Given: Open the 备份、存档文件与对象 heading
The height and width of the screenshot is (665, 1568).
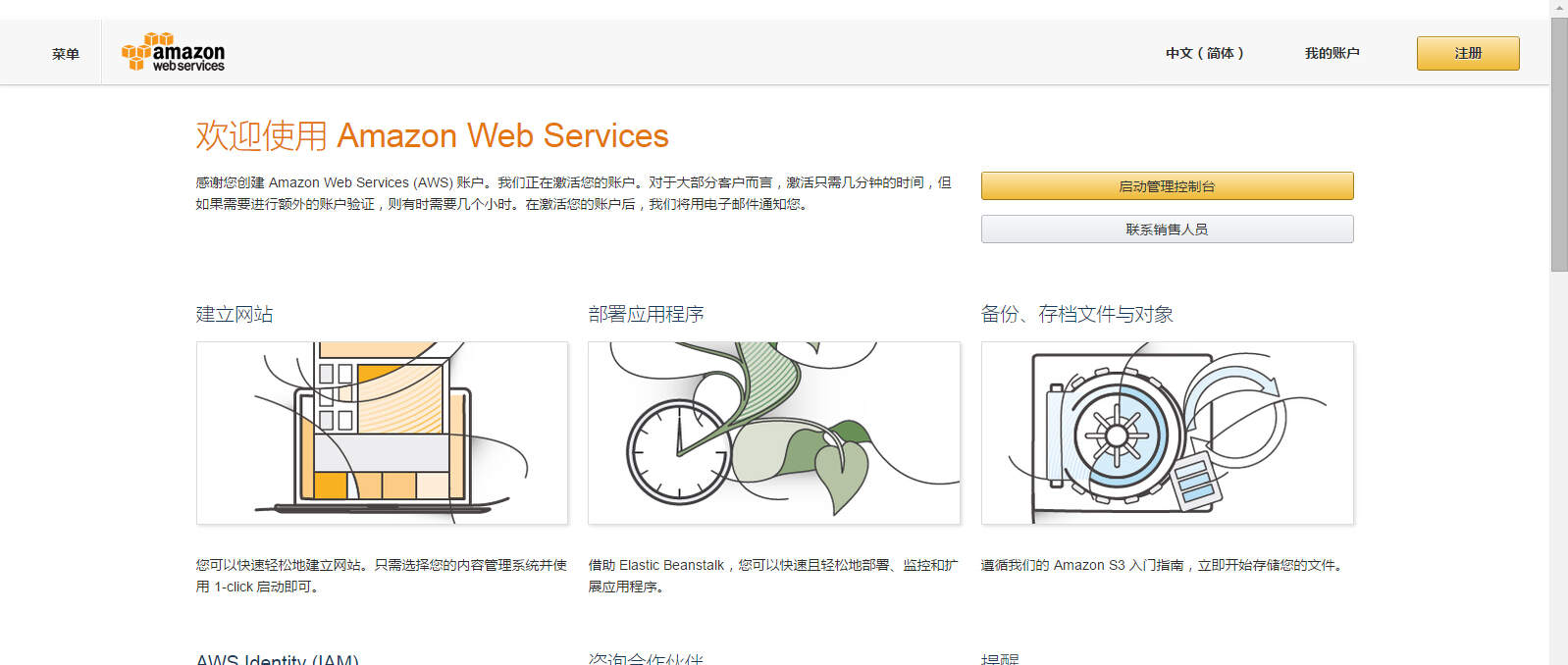Looking at the screenshot, I should pos(1076,314).
